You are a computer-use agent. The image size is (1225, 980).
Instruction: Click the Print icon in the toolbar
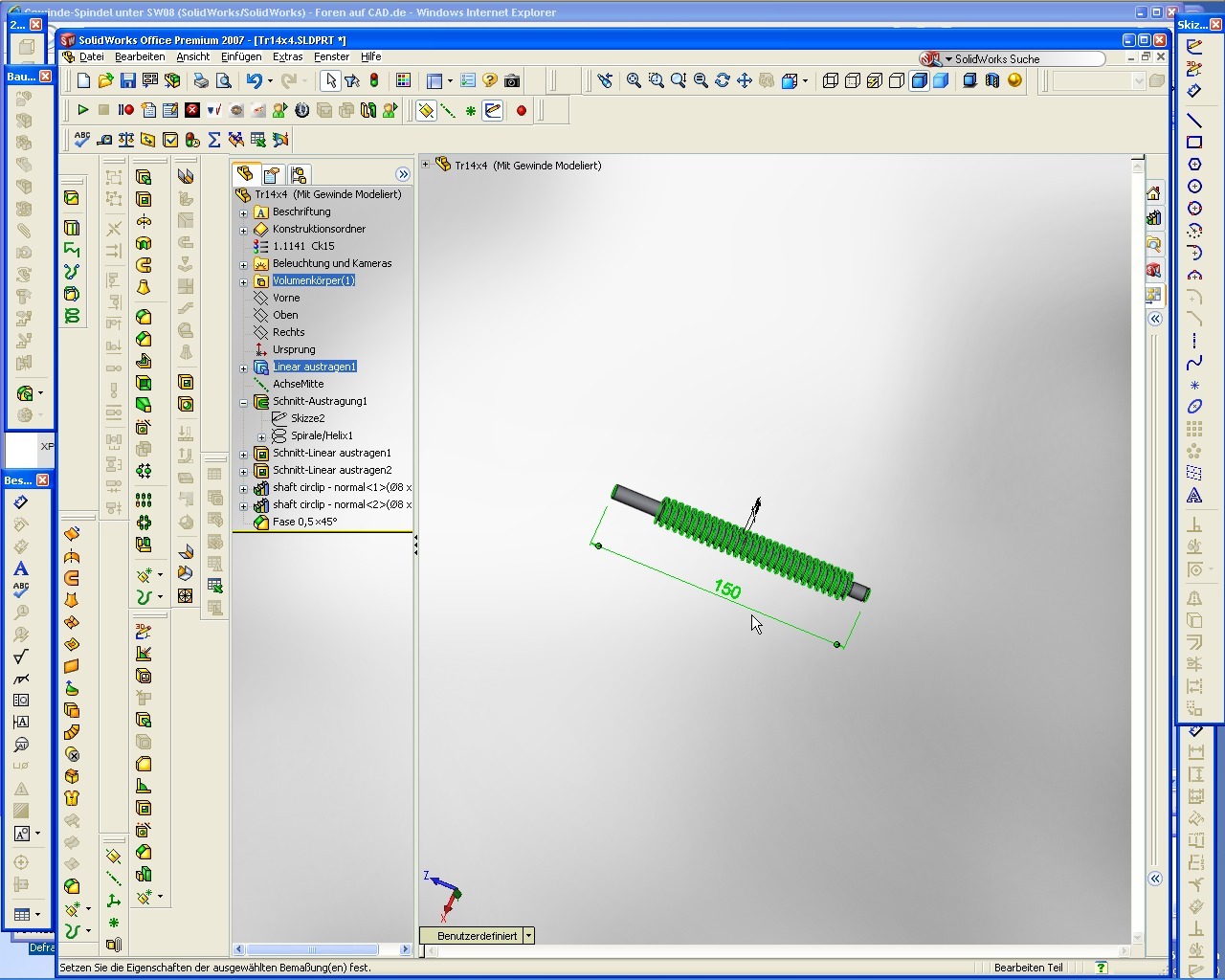click(201, 81)
